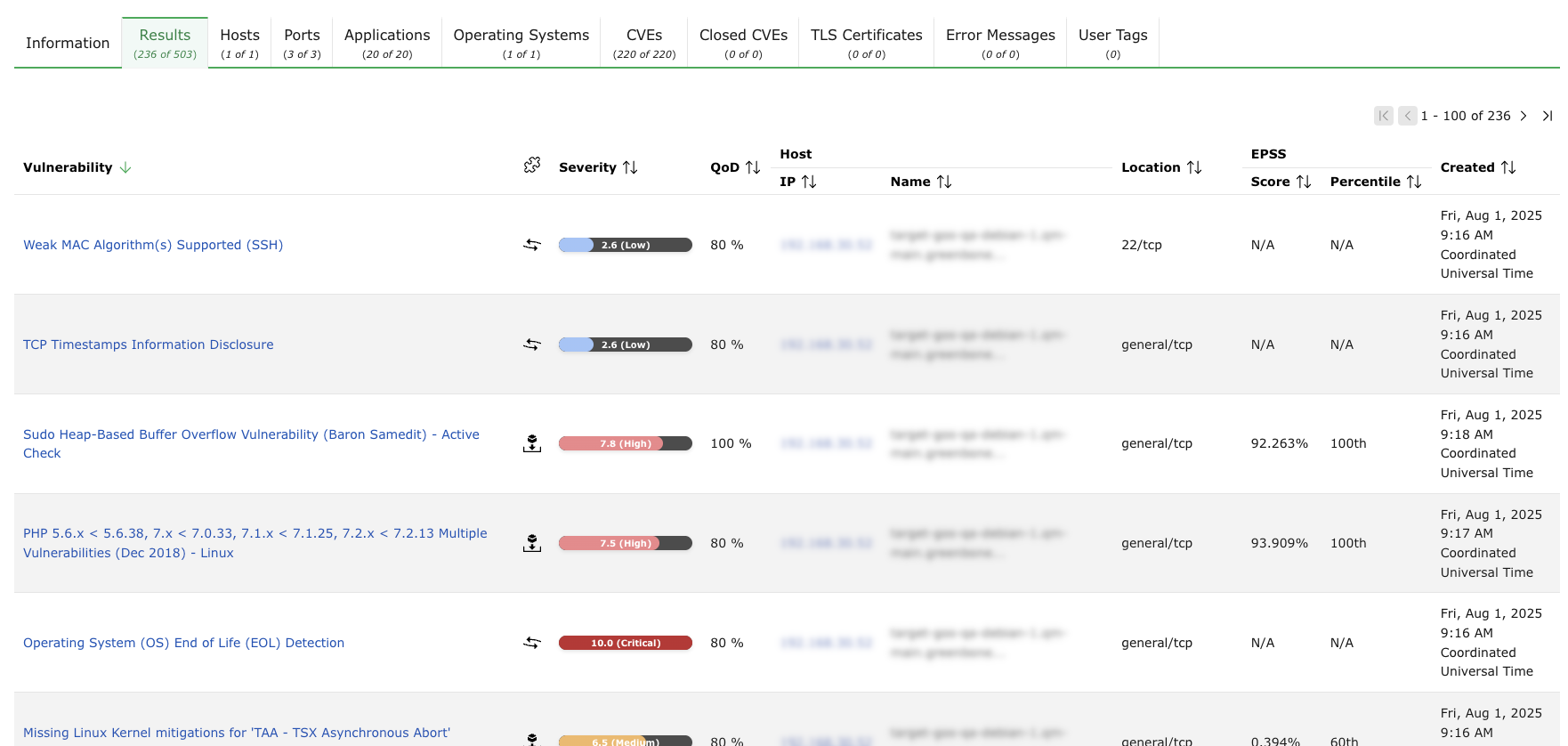Click the next page arrow in pagination
1568x746 pixels.
1524,116
